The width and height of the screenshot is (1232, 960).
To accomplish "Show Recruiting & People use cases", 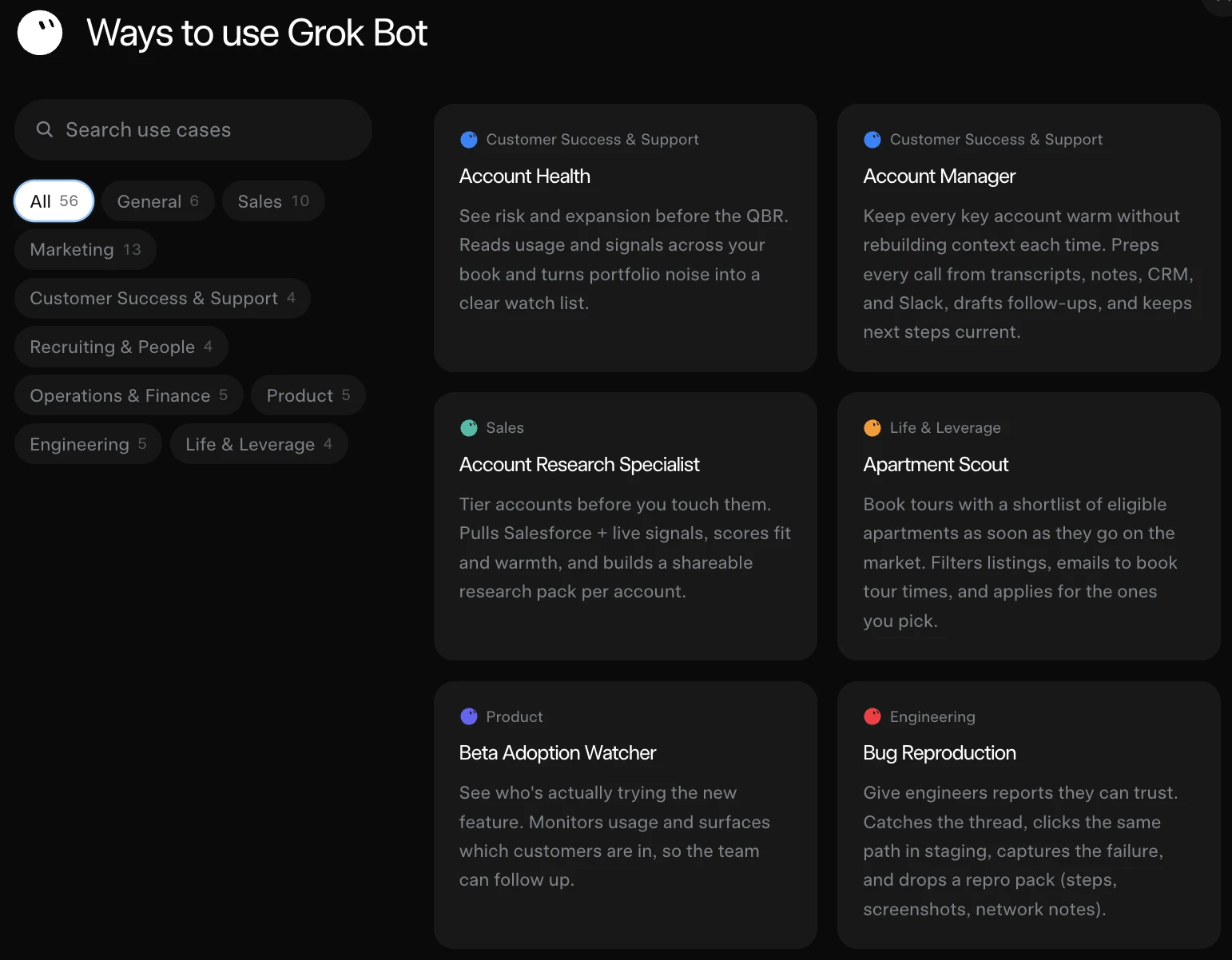I will pos(121,347).
